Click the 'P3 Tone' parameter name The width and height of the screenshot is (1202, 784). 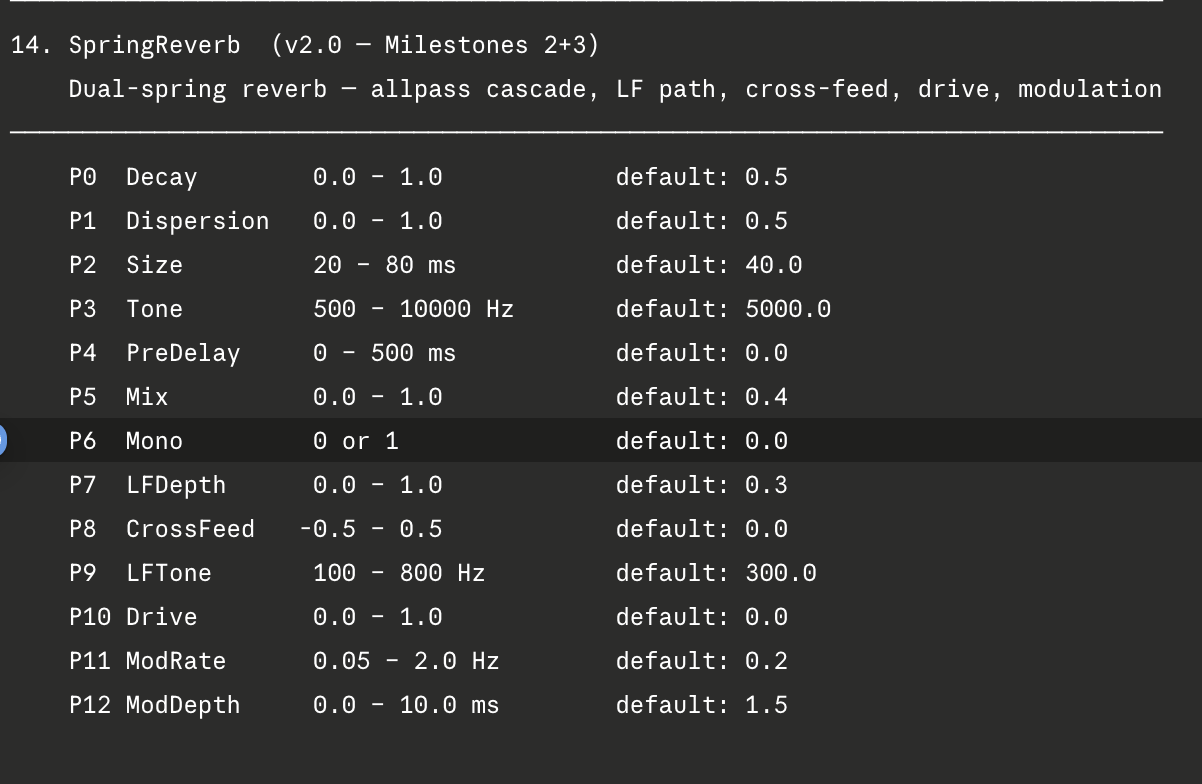click(126, 309)
